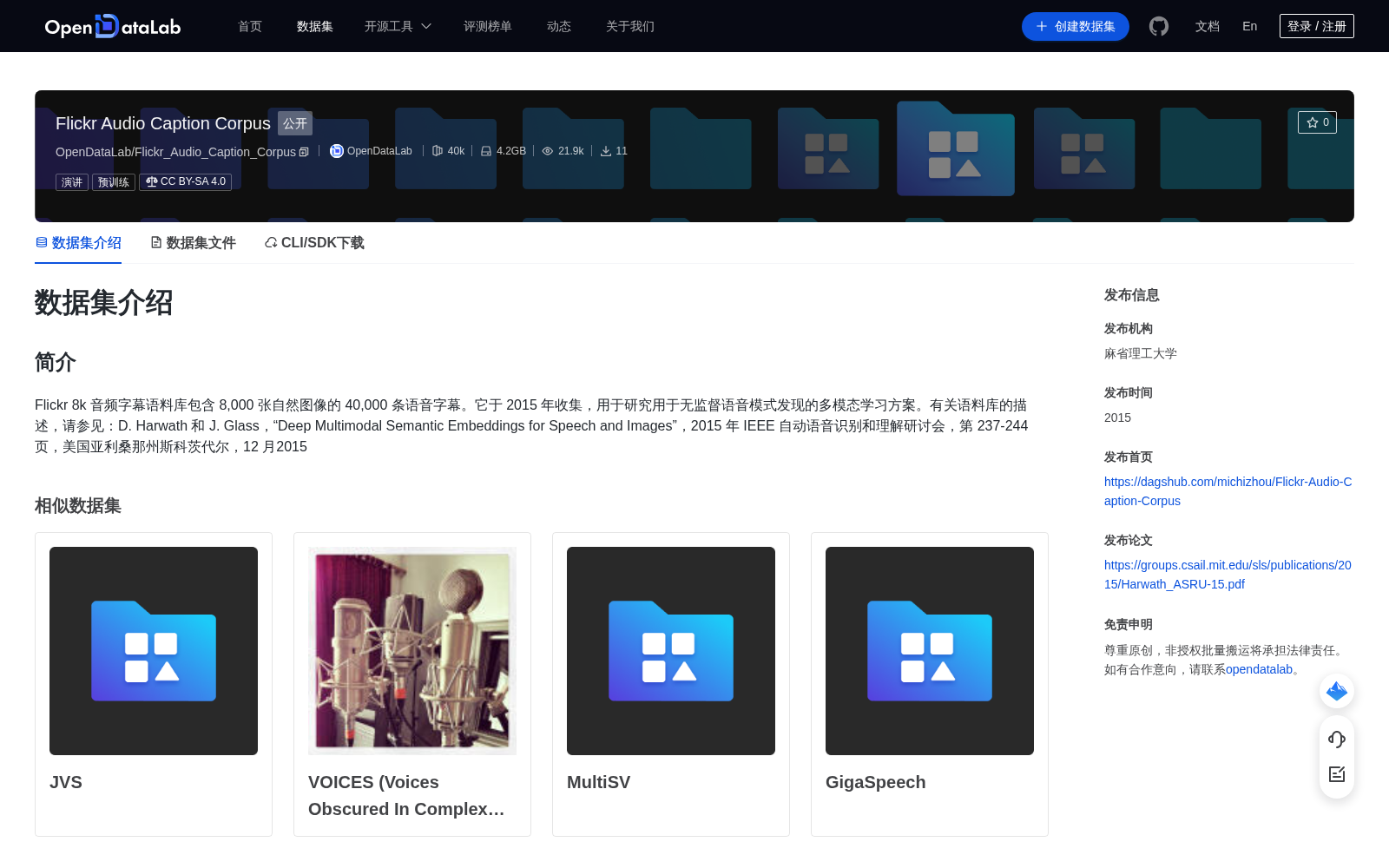
Task: Click the GigaSpeech card title
Action: pos(876,782)
